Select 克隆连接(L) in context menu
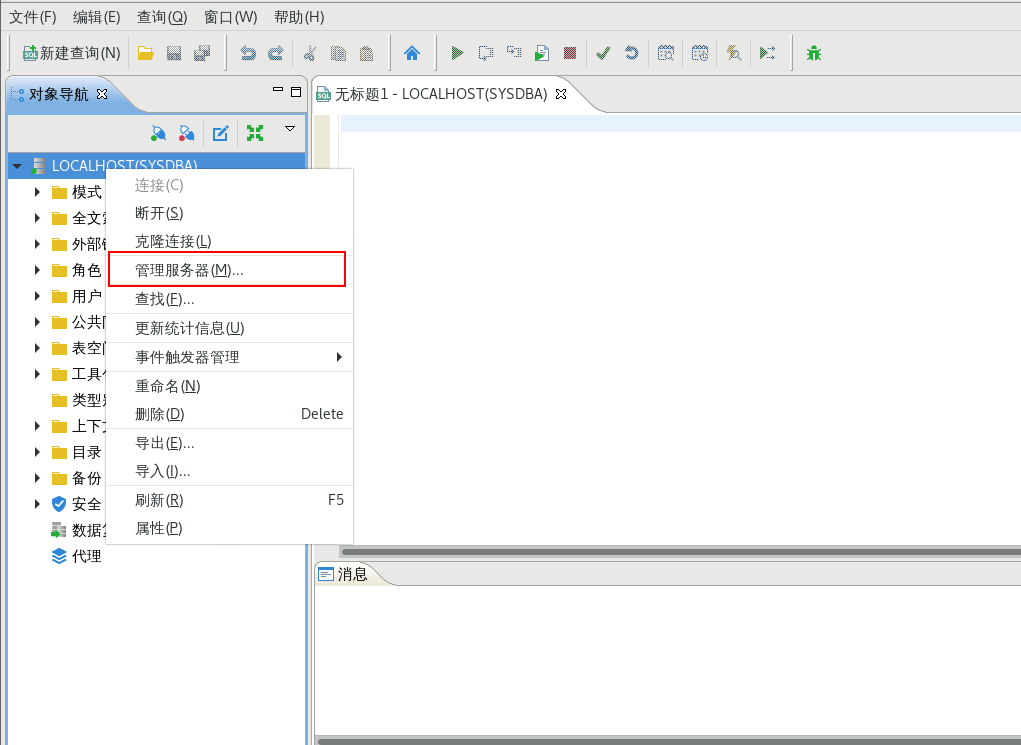This screenshot has height=745, width=1021. coord(229,242)
